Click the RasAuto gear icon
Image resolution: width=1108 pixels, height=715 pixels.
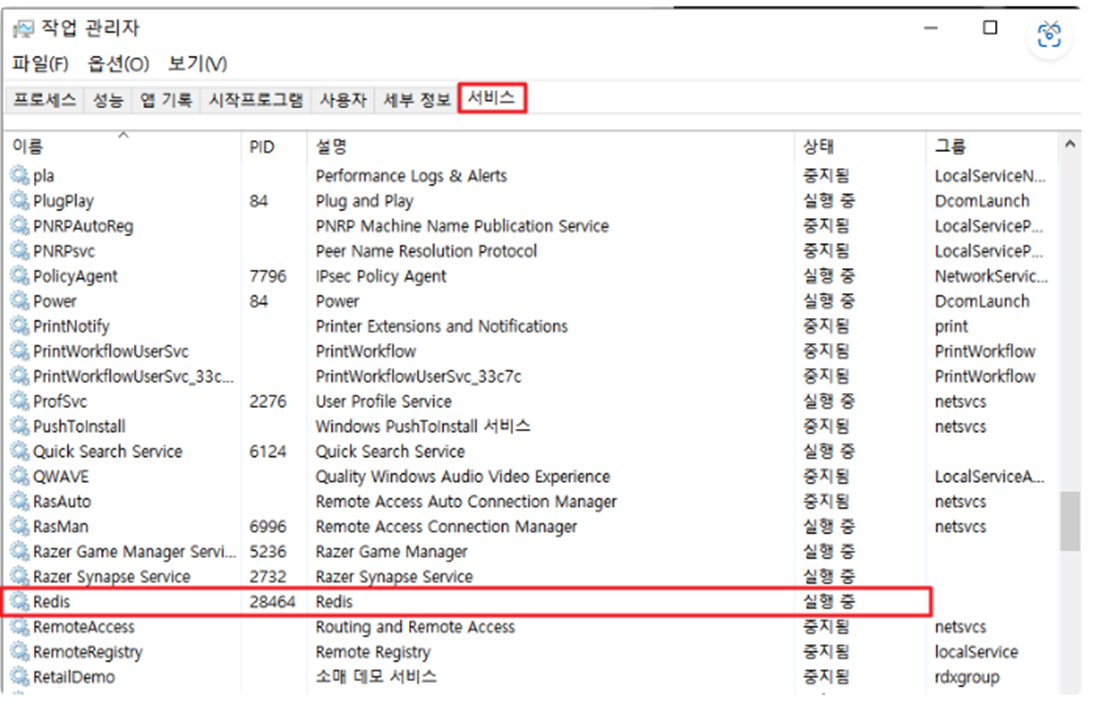click(x=20, y=502)
